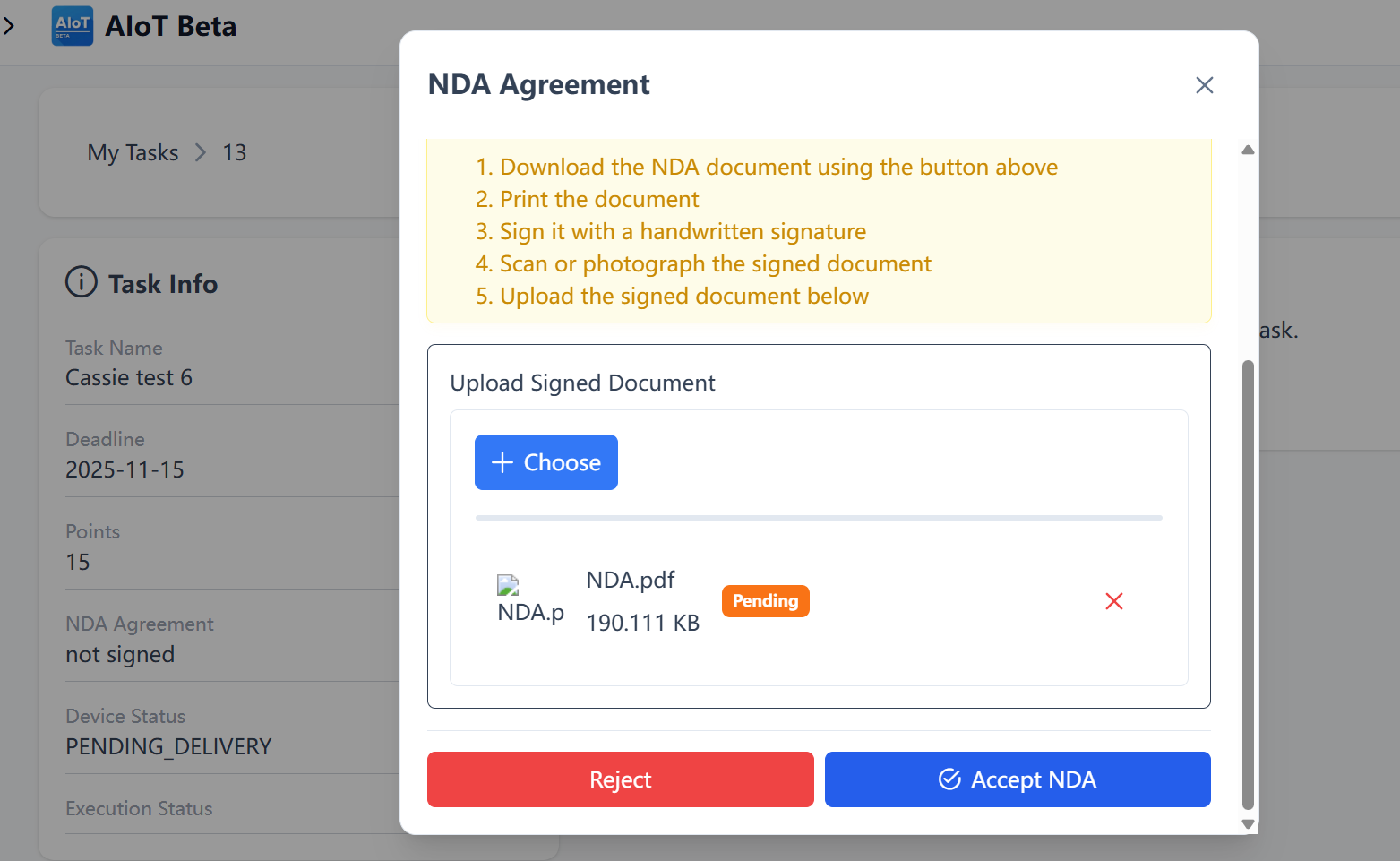Click the plus icon on Choose button

(502, 462)
